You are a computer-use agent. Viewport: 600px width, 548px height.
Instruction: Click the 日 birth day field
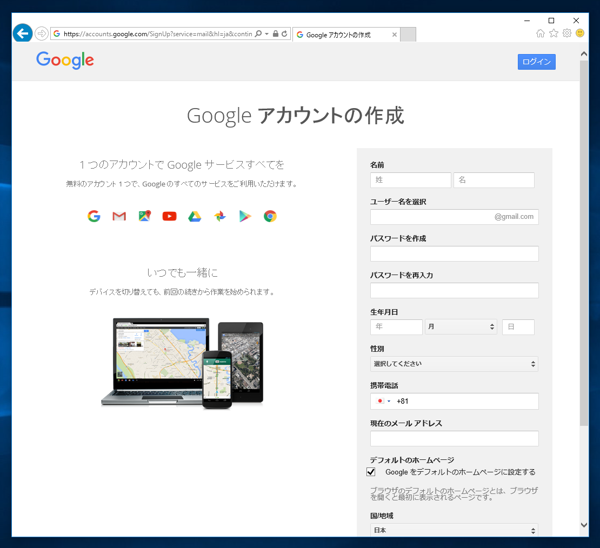(518, 327)
